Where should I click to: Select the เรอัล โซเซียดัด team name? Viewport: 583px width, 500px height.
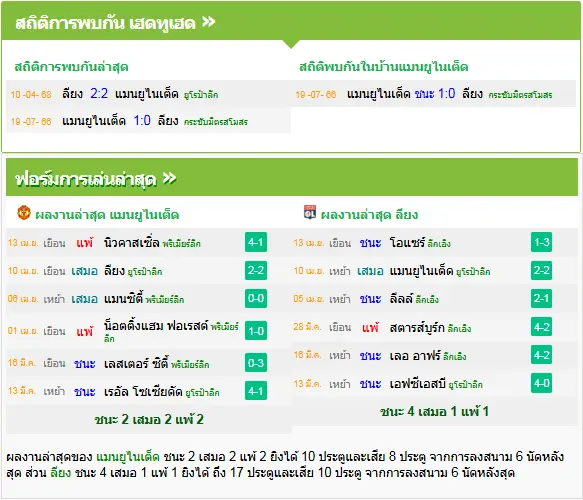[x=143, y=391]
